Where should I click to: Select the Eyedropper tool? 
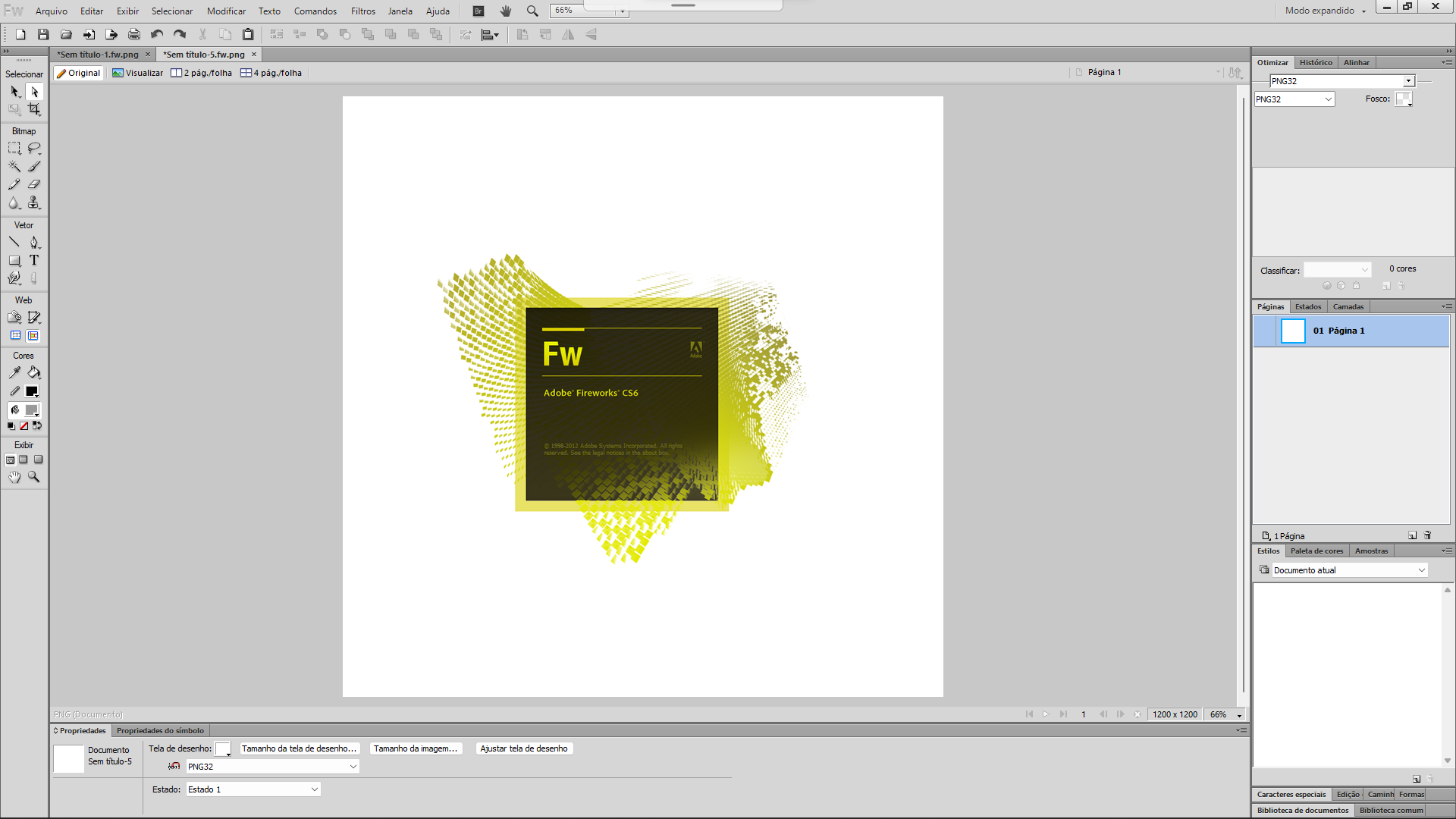click(x=14, y=372)
